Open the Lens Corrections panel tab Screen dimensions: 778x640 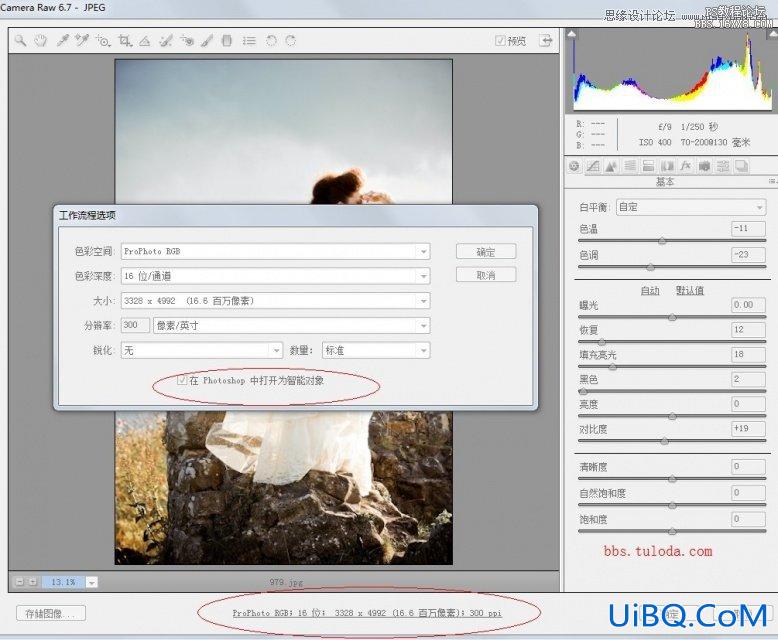pos(667,166)
